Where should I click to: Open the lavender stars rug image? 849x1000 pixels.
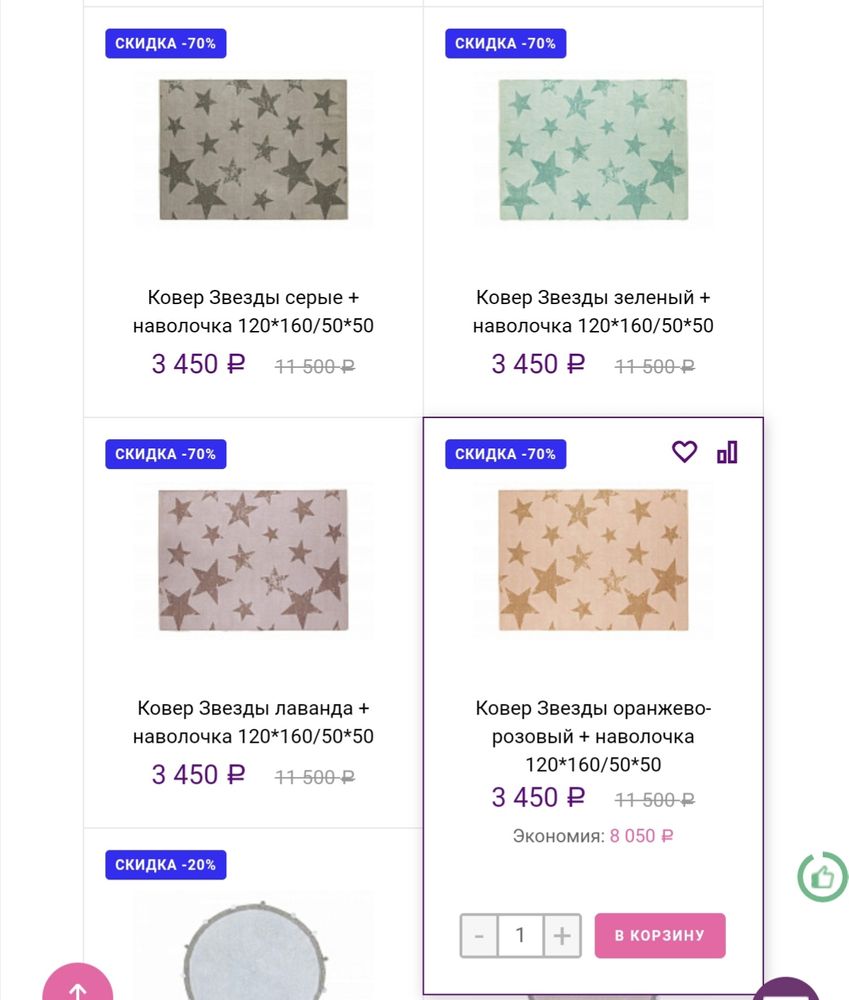[253, 560]
